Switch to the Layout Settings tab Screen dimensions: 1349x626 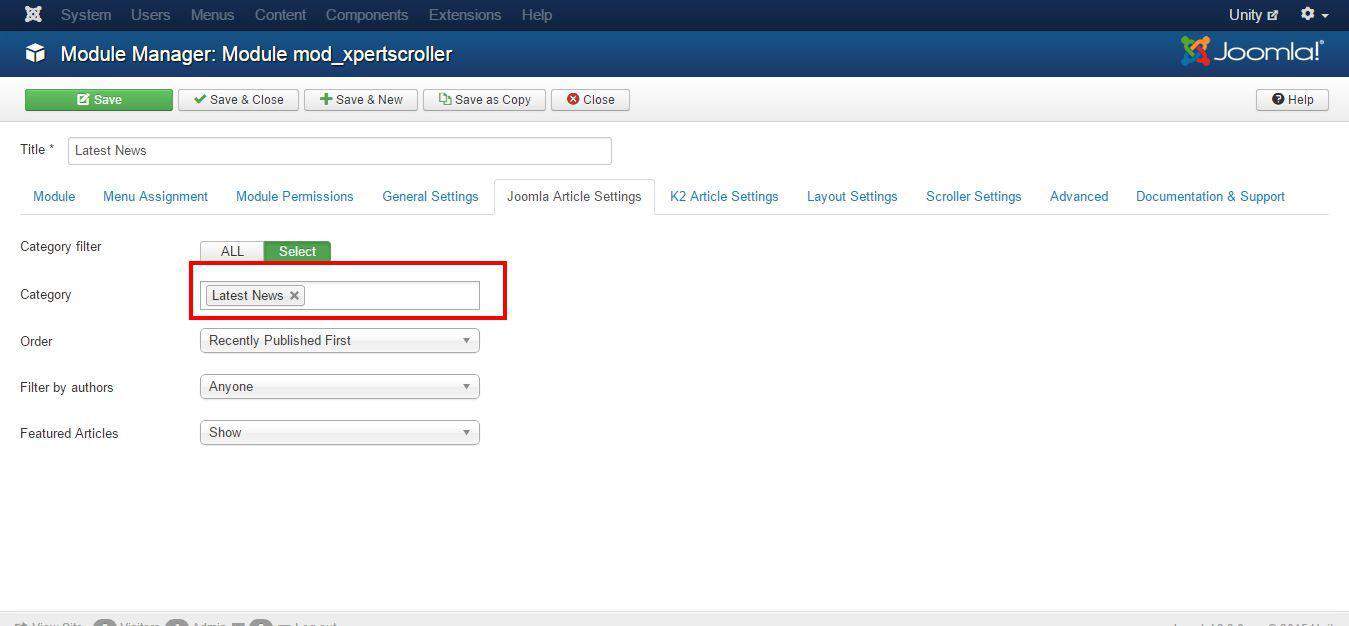point(851,197)
